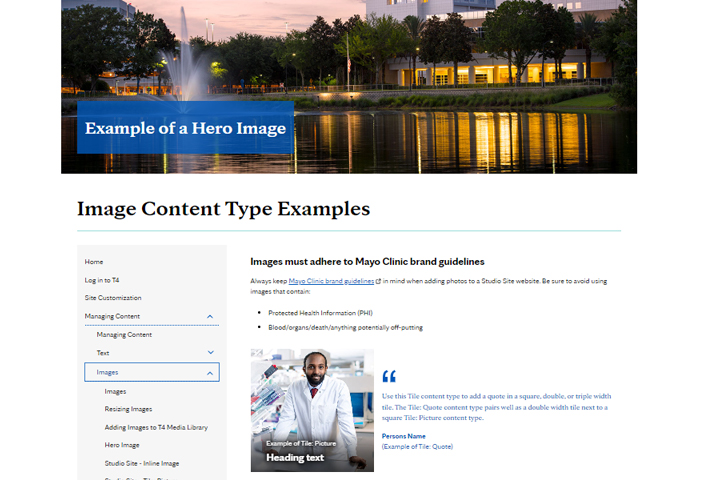Image resolution: width=720 pixels, height=480 pixels.
Task: Open the Log in to T4 link
Action: (102, 280)
